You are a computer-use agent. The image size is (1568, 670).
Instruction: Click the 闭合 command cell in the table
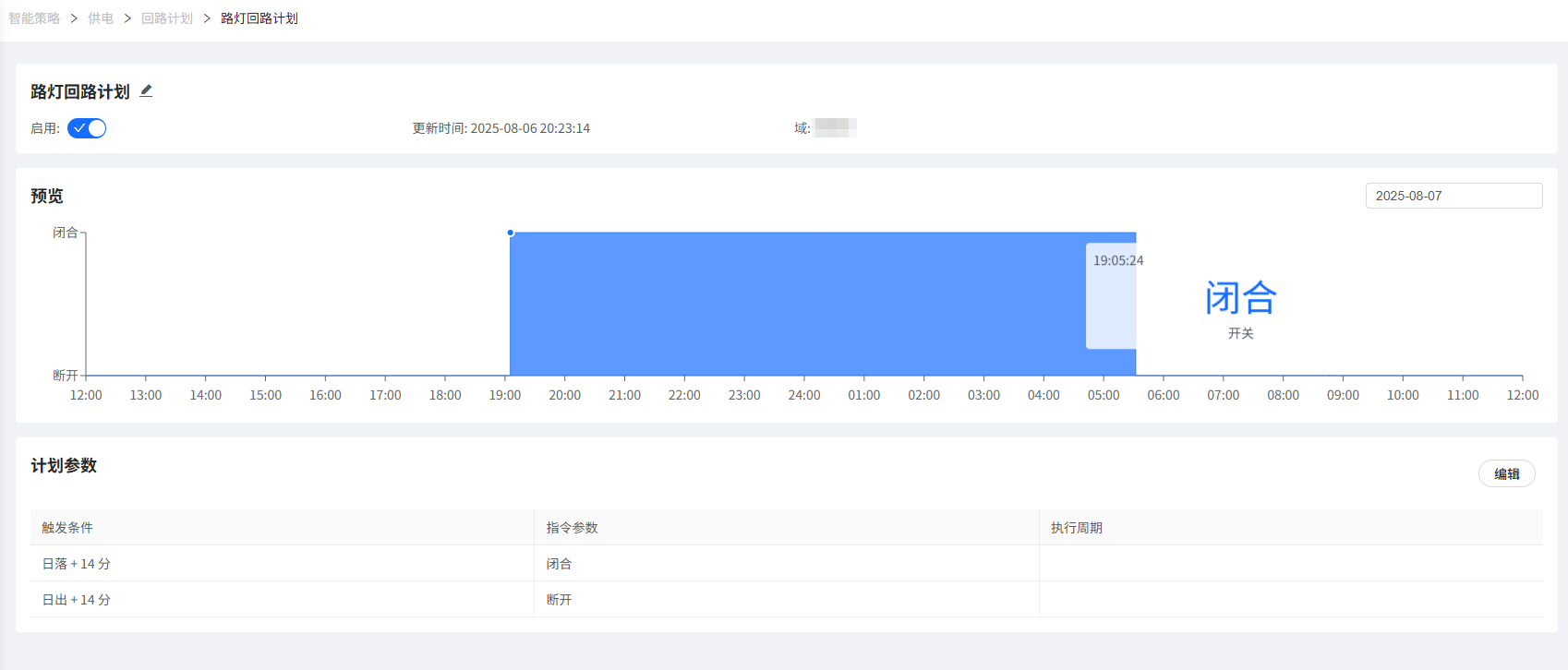[787, 563]
